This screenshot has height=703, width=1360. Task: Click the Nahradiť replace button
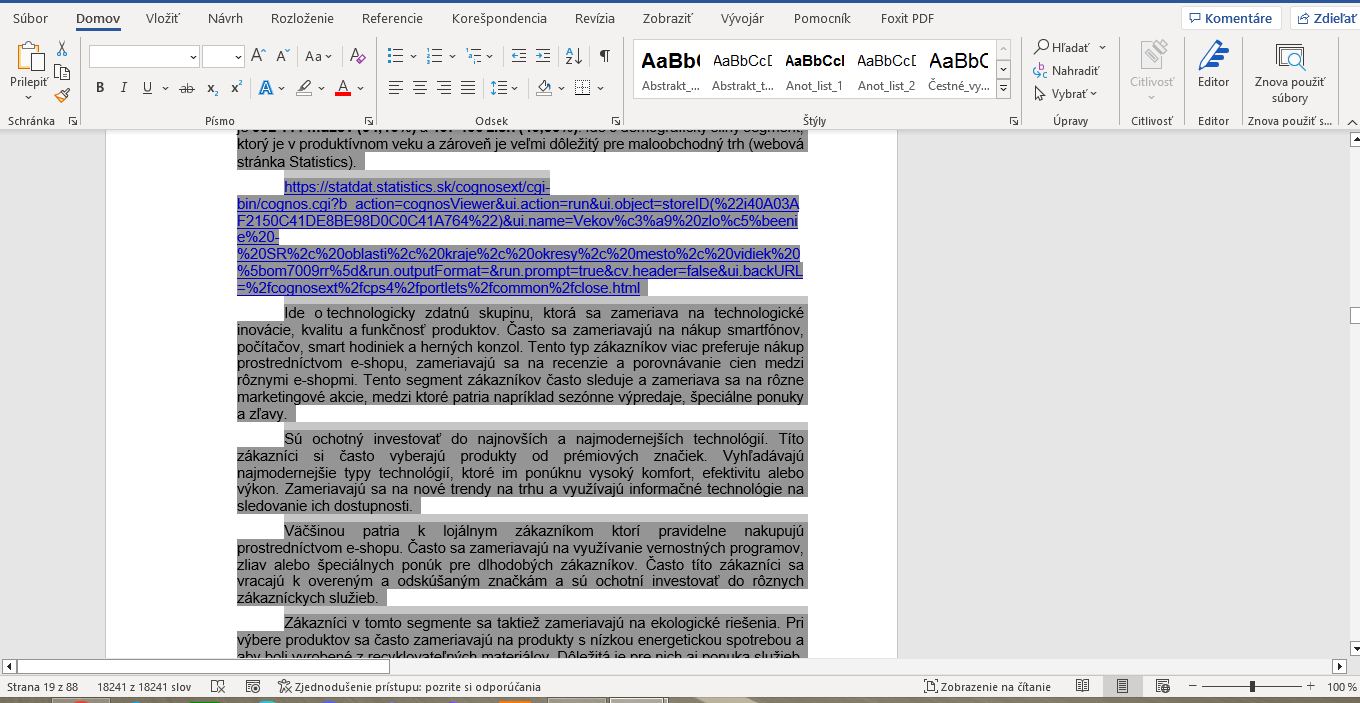pyautogui.click(x=1067, y=70)
